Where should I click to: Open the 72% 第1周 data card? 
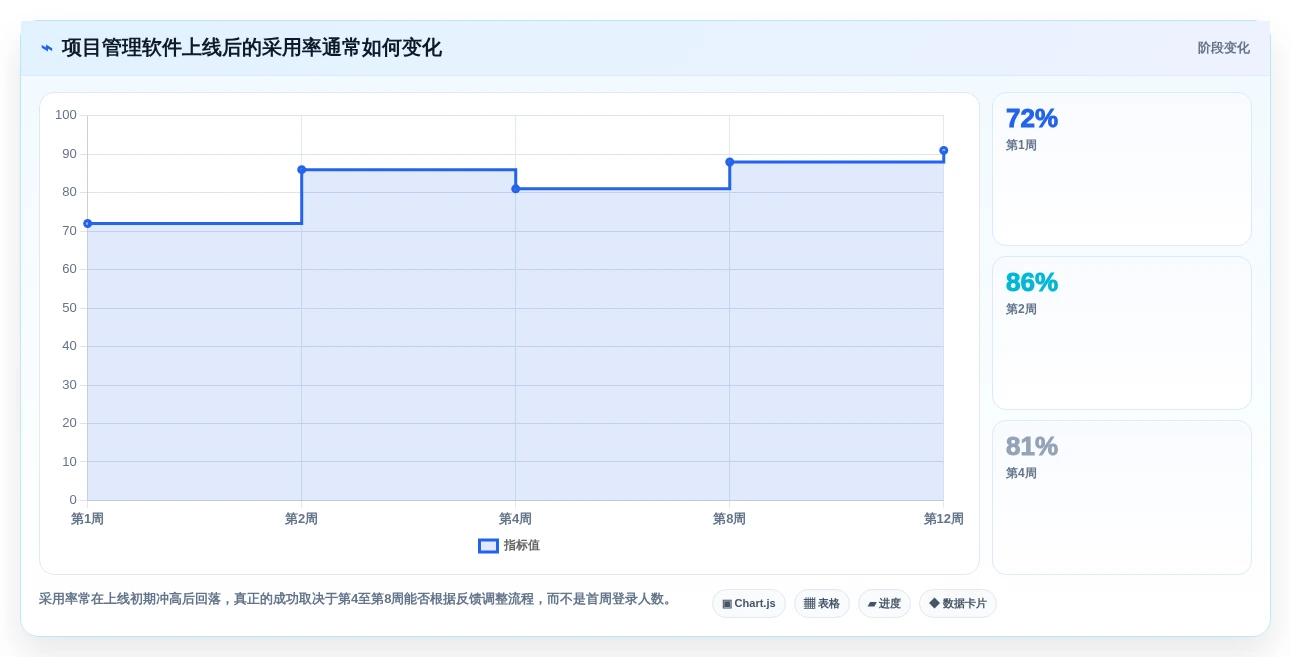click(x=1122, y=169)
